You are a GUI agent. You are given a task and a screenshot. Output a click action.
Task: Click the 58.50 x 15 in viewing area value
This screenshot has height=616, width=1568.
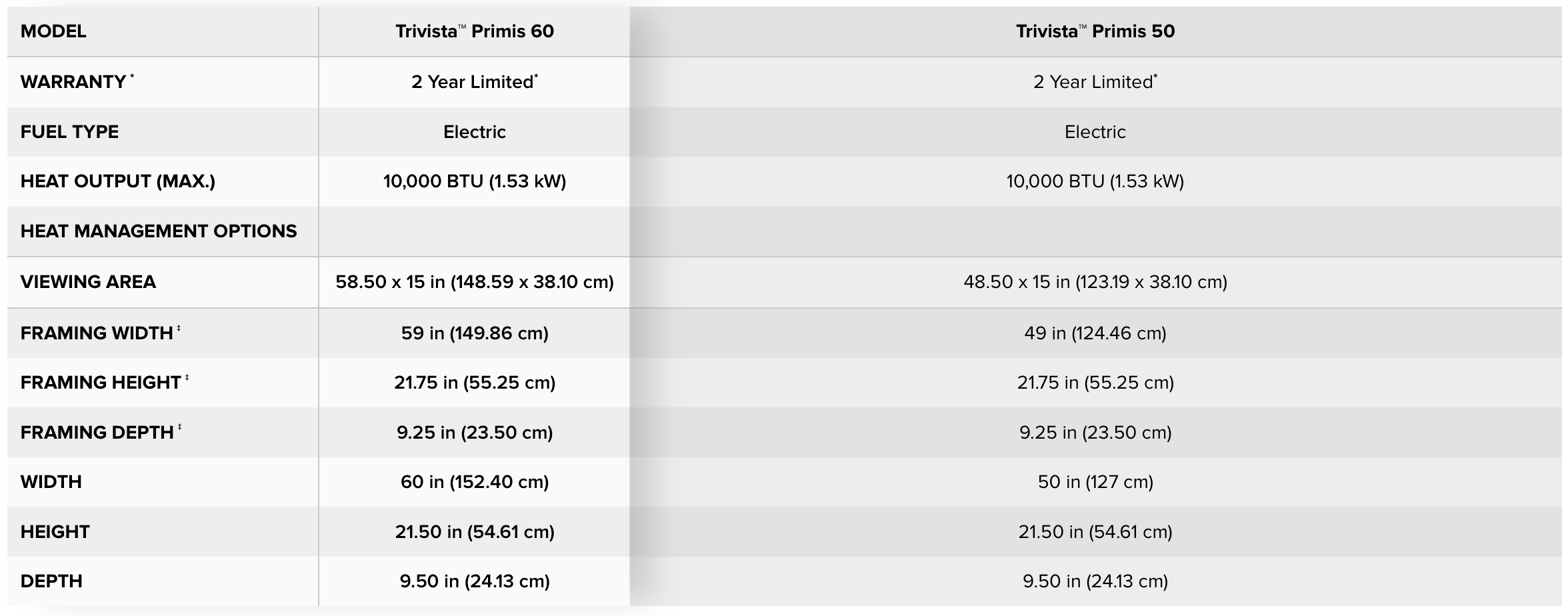point(474,282)
